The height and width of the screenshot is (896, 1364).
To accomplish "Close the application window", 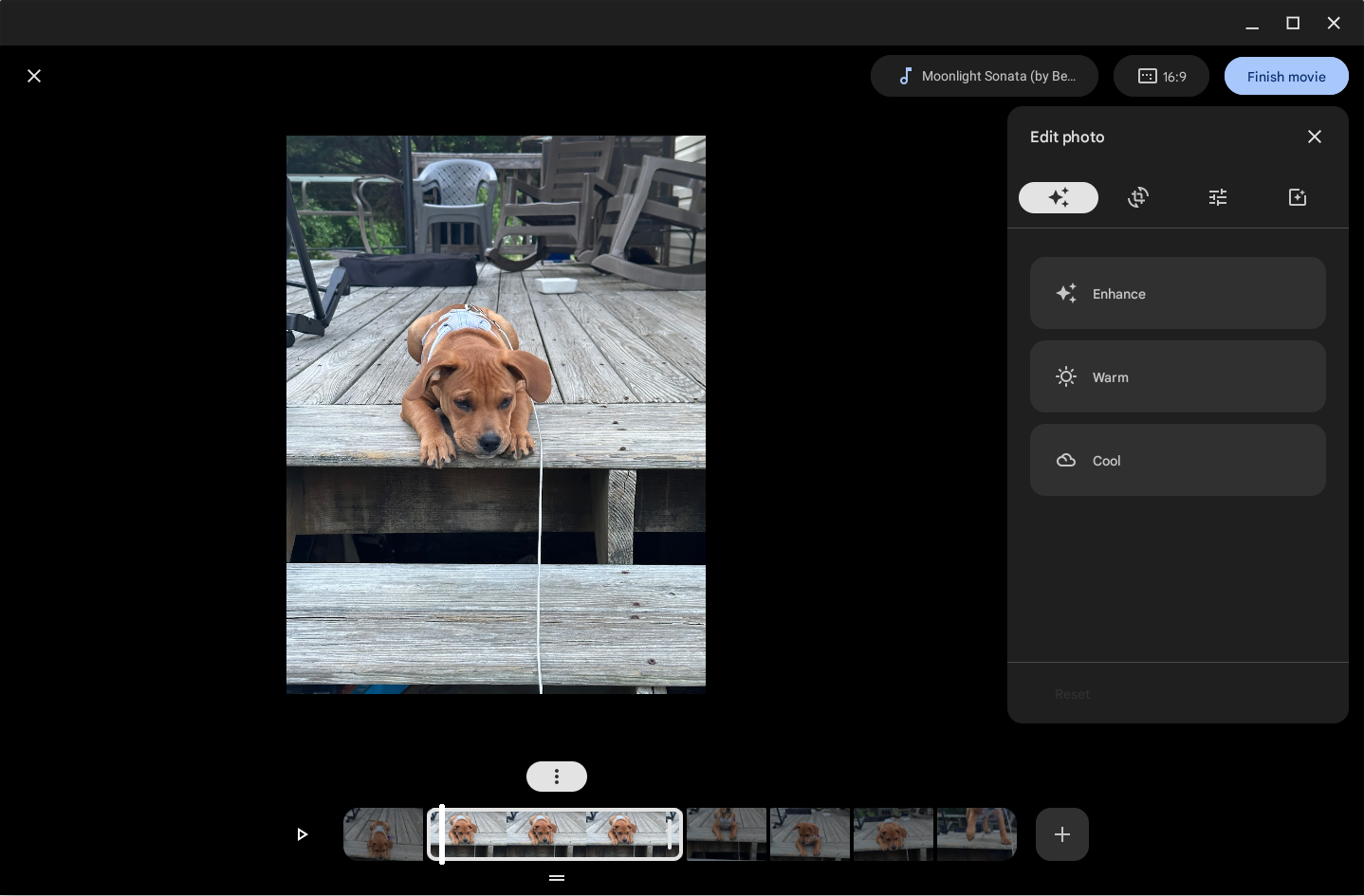I will click(x=1334, y=23).
